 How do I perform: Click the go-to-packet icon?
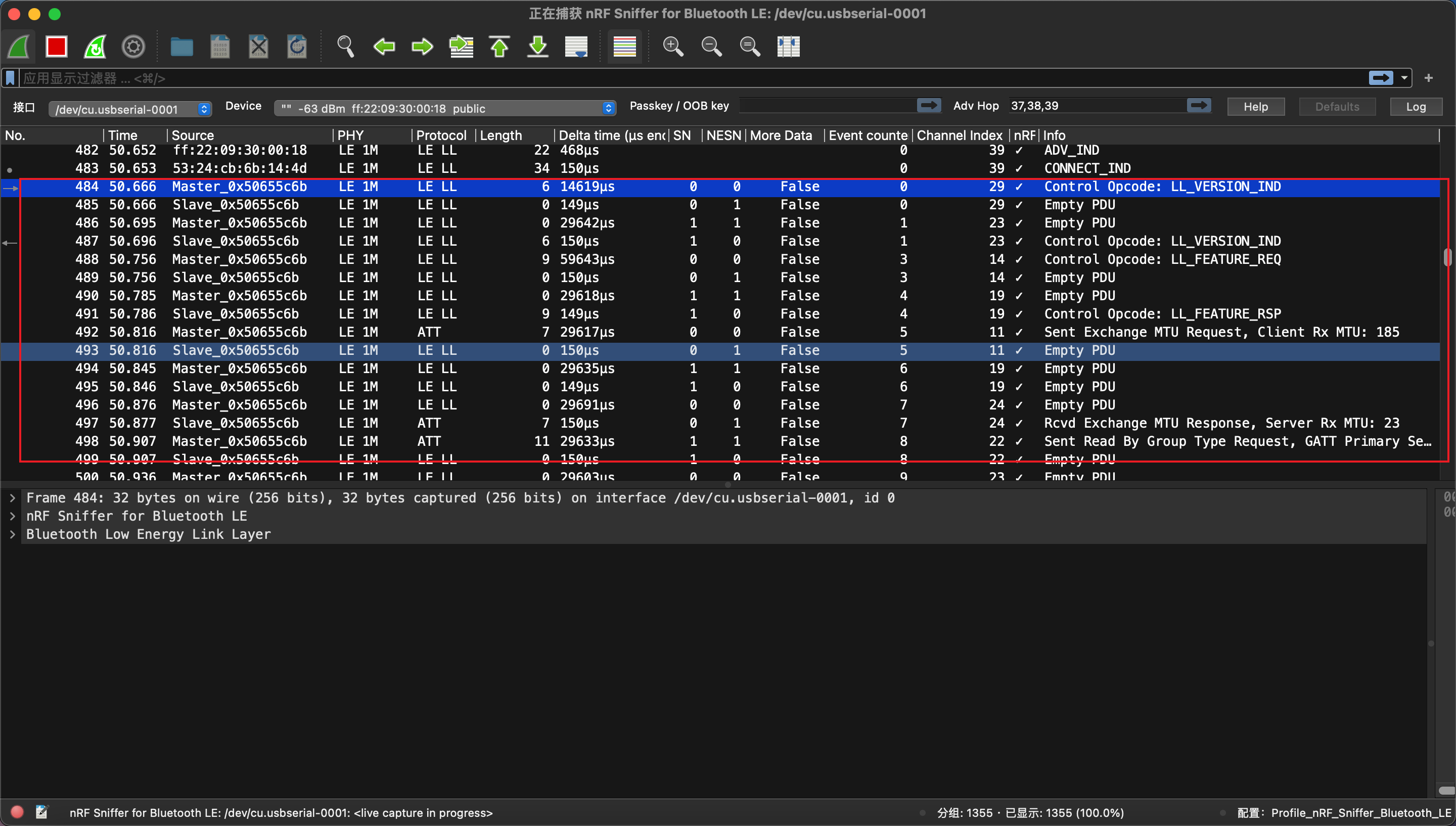tap(461, 47)
